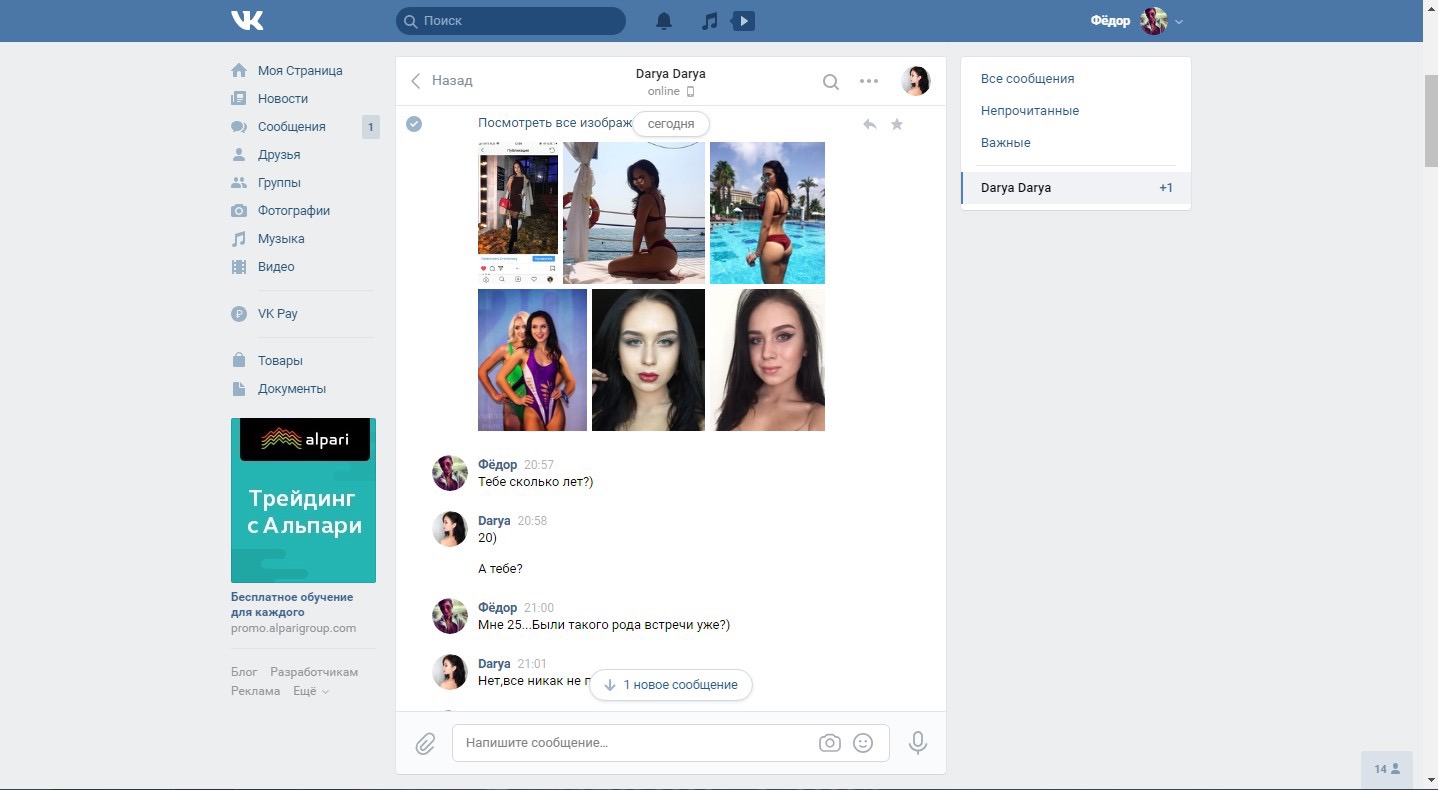
Task: Click the unread counter badge next to Сообщения
Action: [371, 127]
